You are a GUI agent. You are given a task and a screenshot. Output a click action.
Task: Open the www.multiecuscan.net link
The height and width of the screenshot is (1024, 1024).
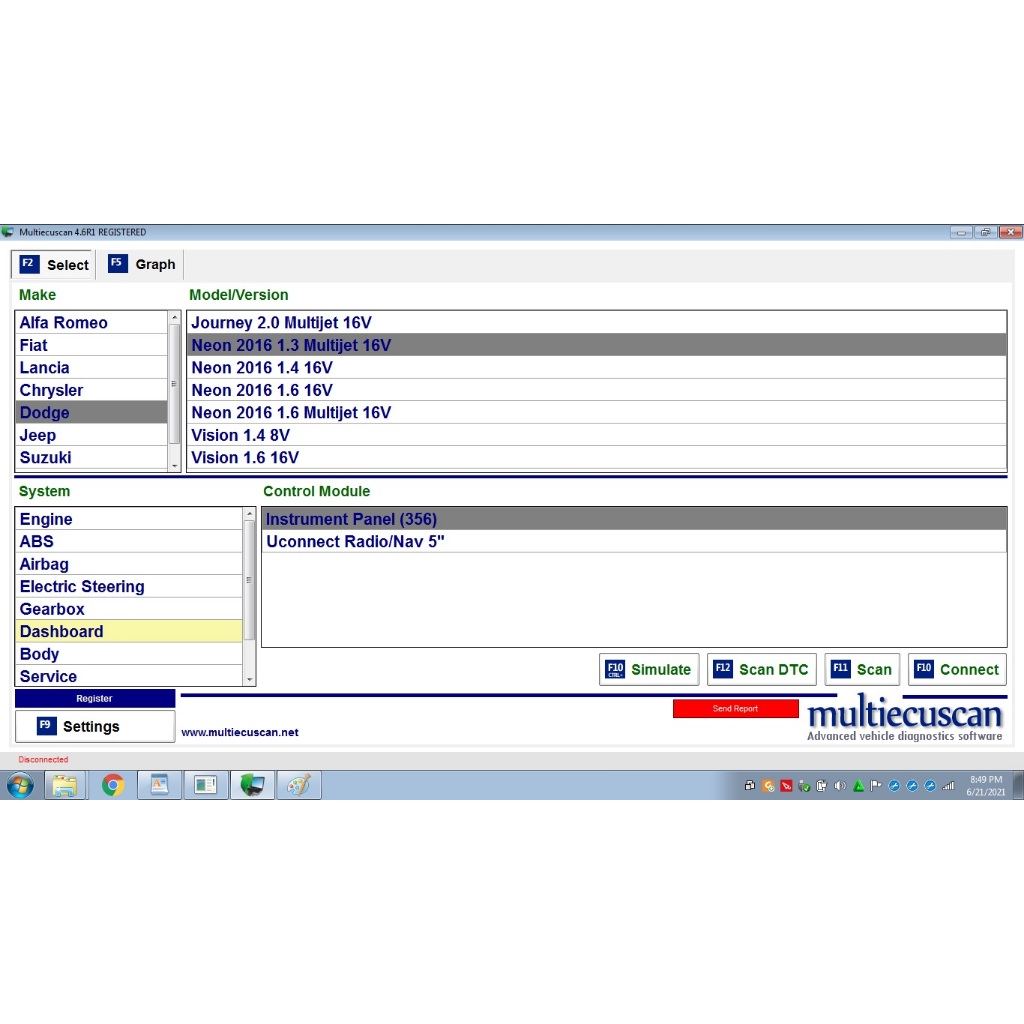tap(240, 732)
